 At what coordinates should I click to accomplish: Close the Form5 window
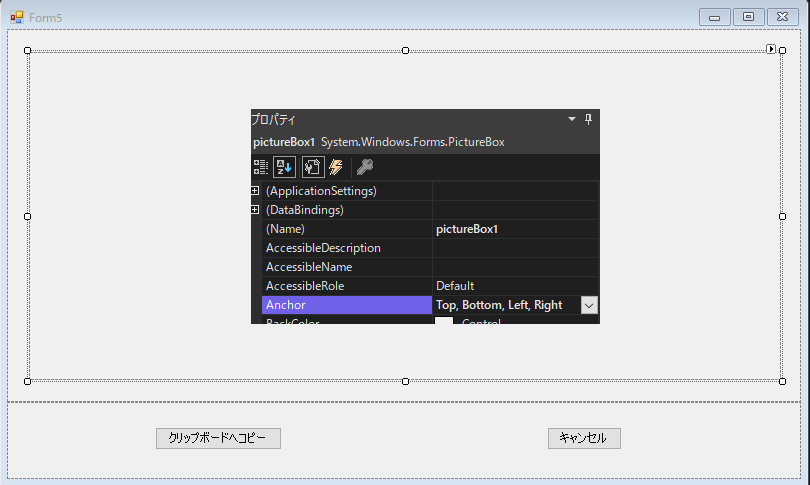783,17
